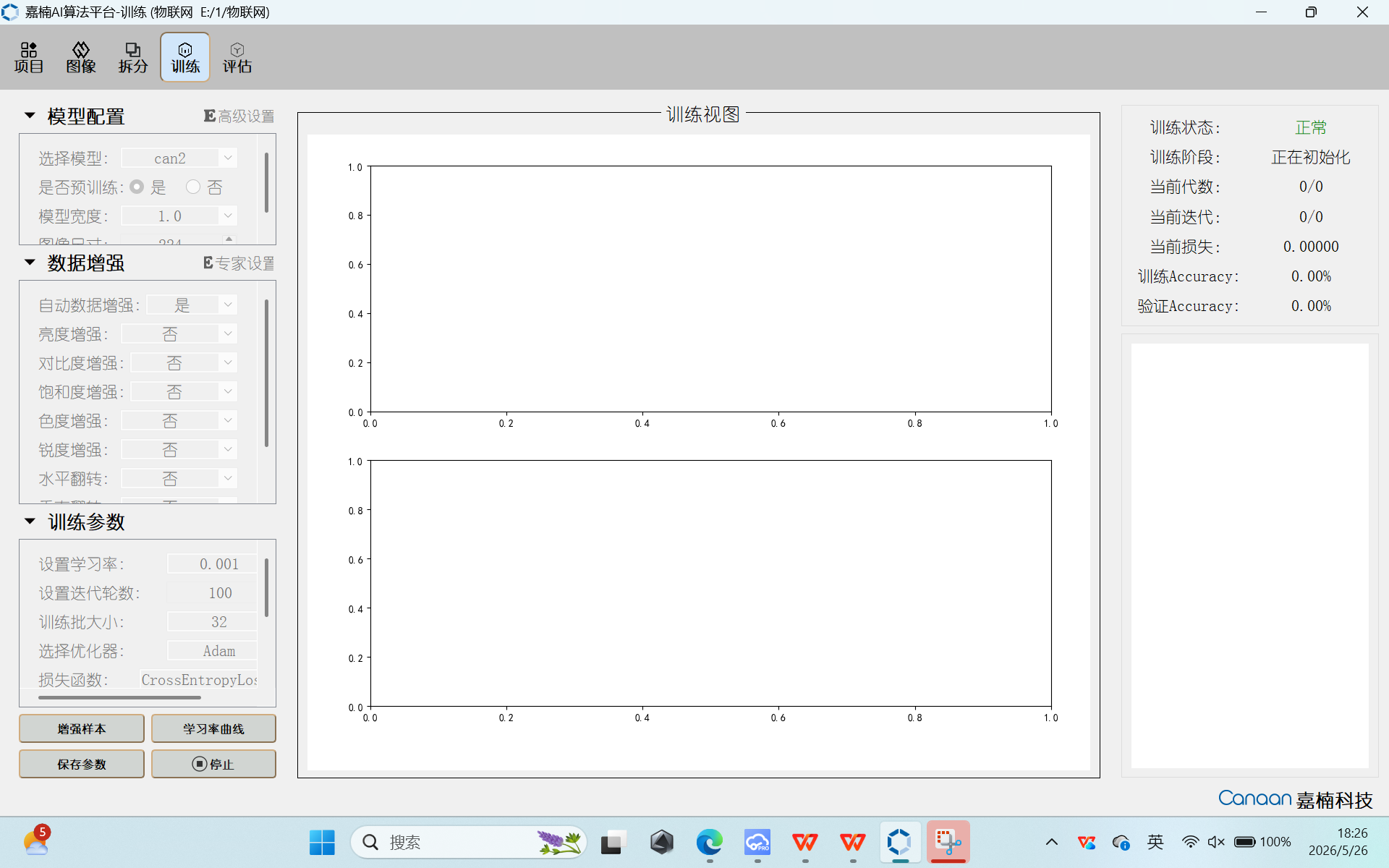
Task: Click the 训练阶段 value 正在初始化
Action: pyautogui.click(x=1311, y=157)
